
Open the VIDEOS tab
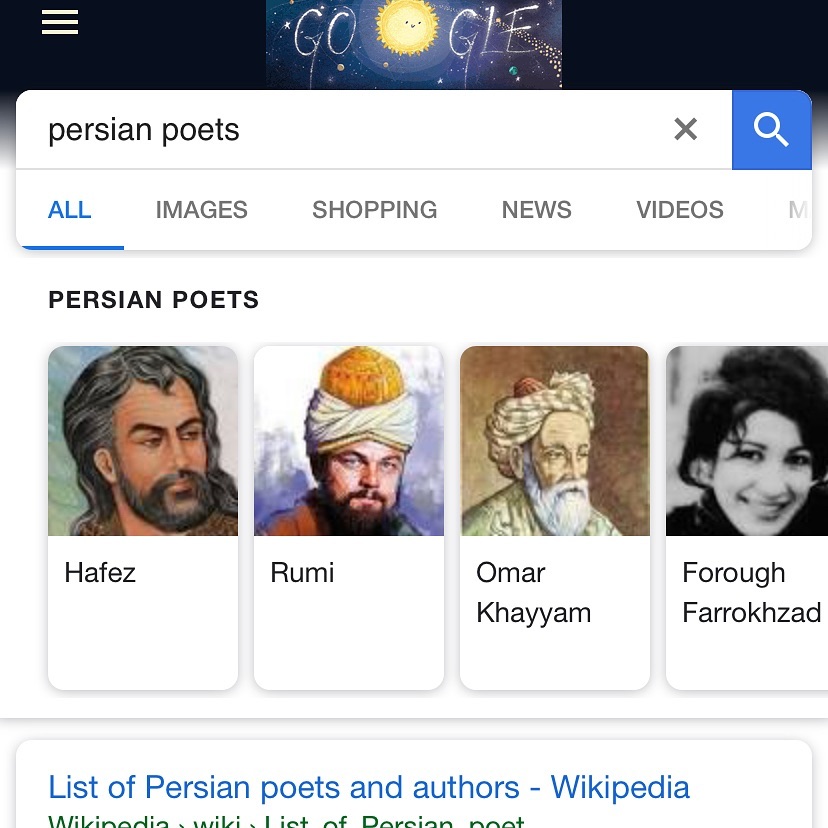point(680,210)
